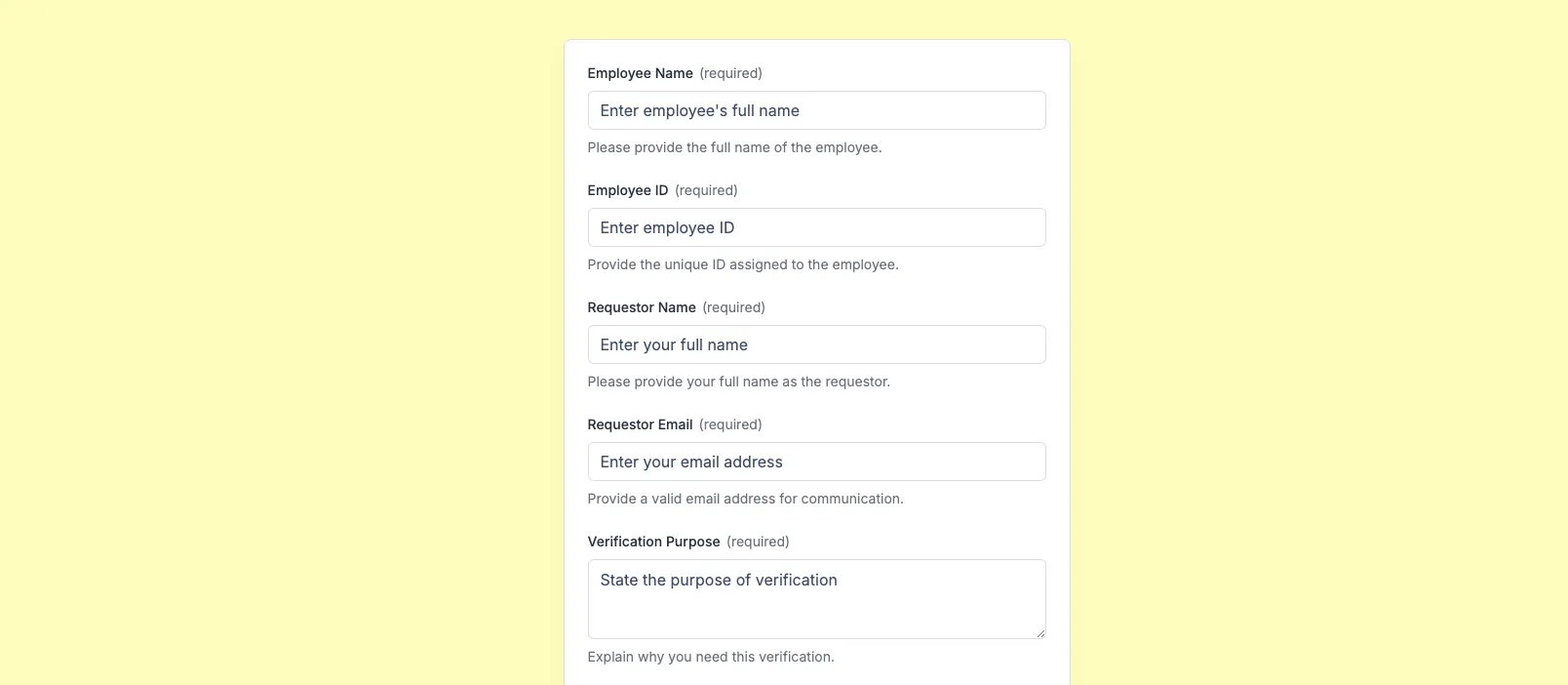Image resolution: width=1568 pixels, height=685 pixels.
Task: Click the textarea resize handle
Action: pyautogui.click(x=1039, y=633)
